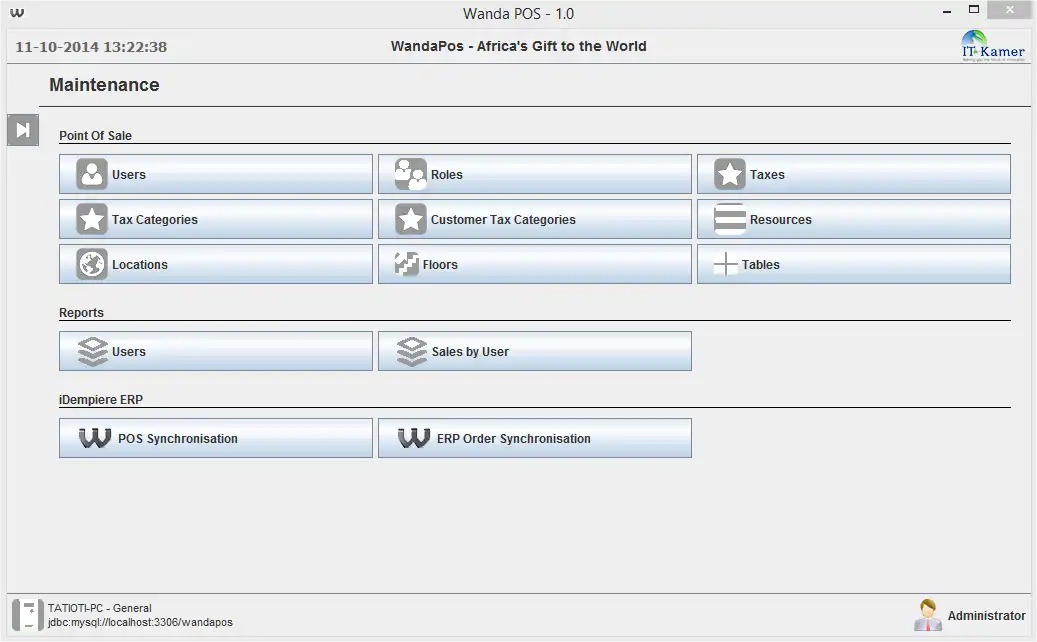This screenshot has height=642, width=1037.
Task: Start POS Synchronisation
Action: coord(216,438)
